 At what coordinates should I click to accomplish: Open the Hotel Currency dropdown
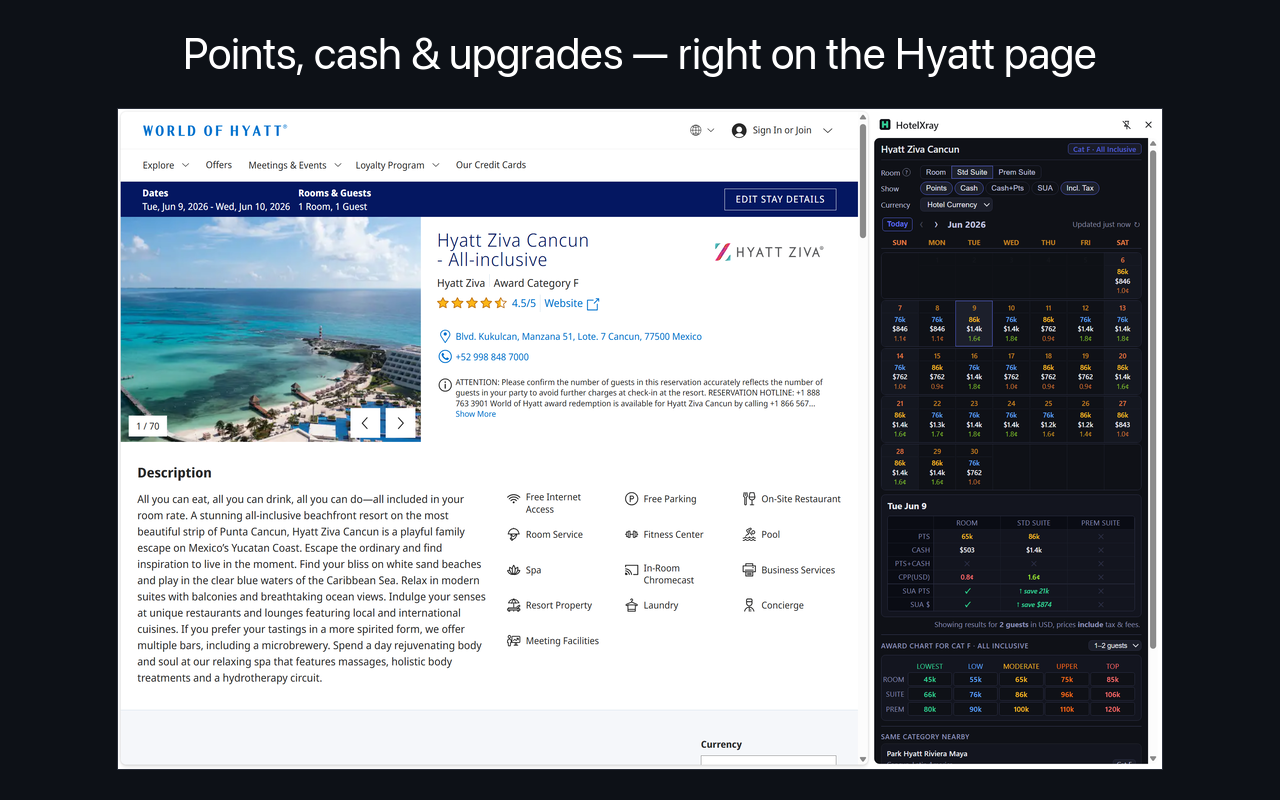click(957, 205)
